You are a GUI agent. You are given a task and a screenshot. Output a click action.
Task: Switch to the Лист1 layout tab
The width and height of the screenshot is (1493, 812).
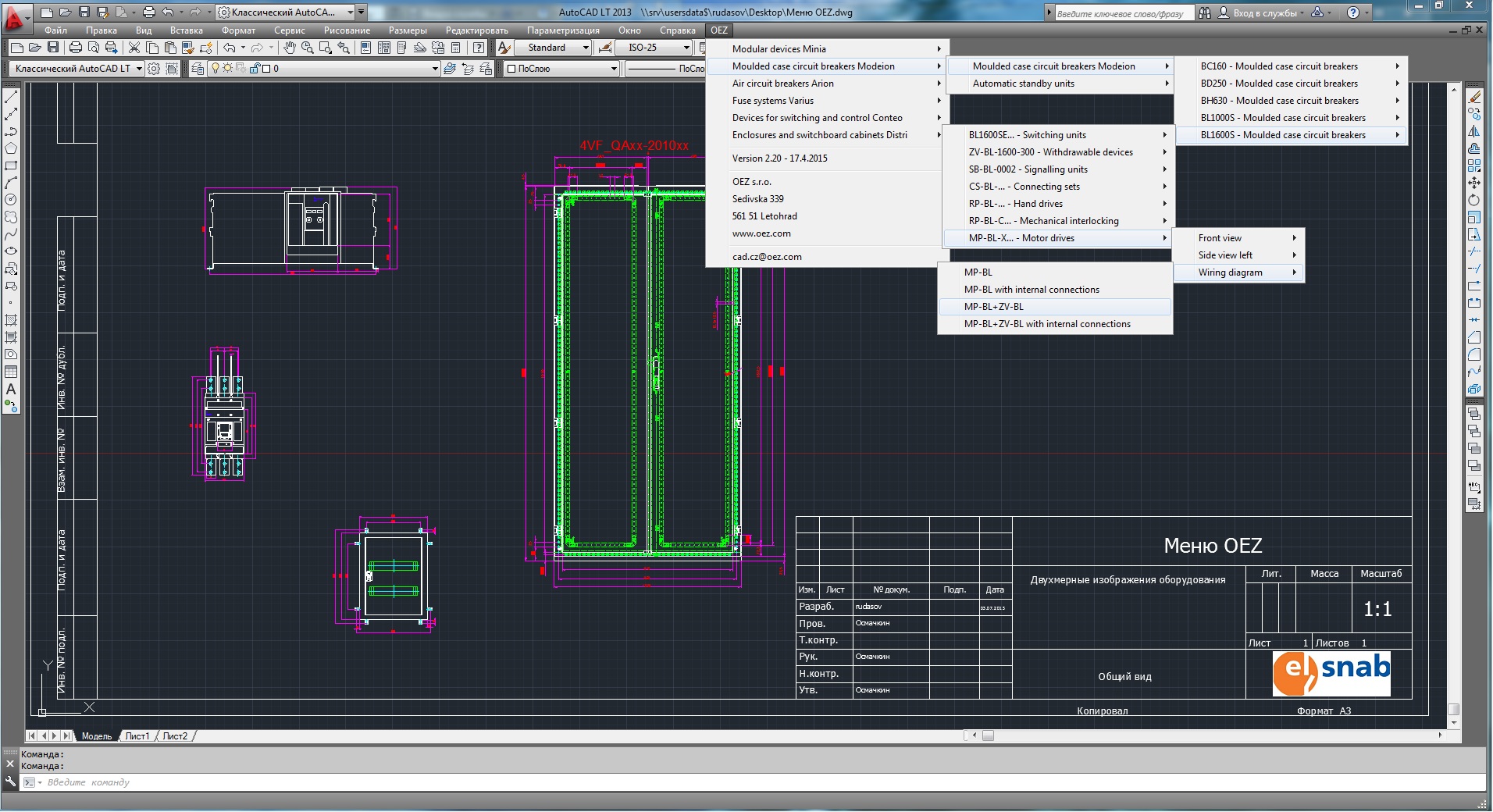click(137, 735)
